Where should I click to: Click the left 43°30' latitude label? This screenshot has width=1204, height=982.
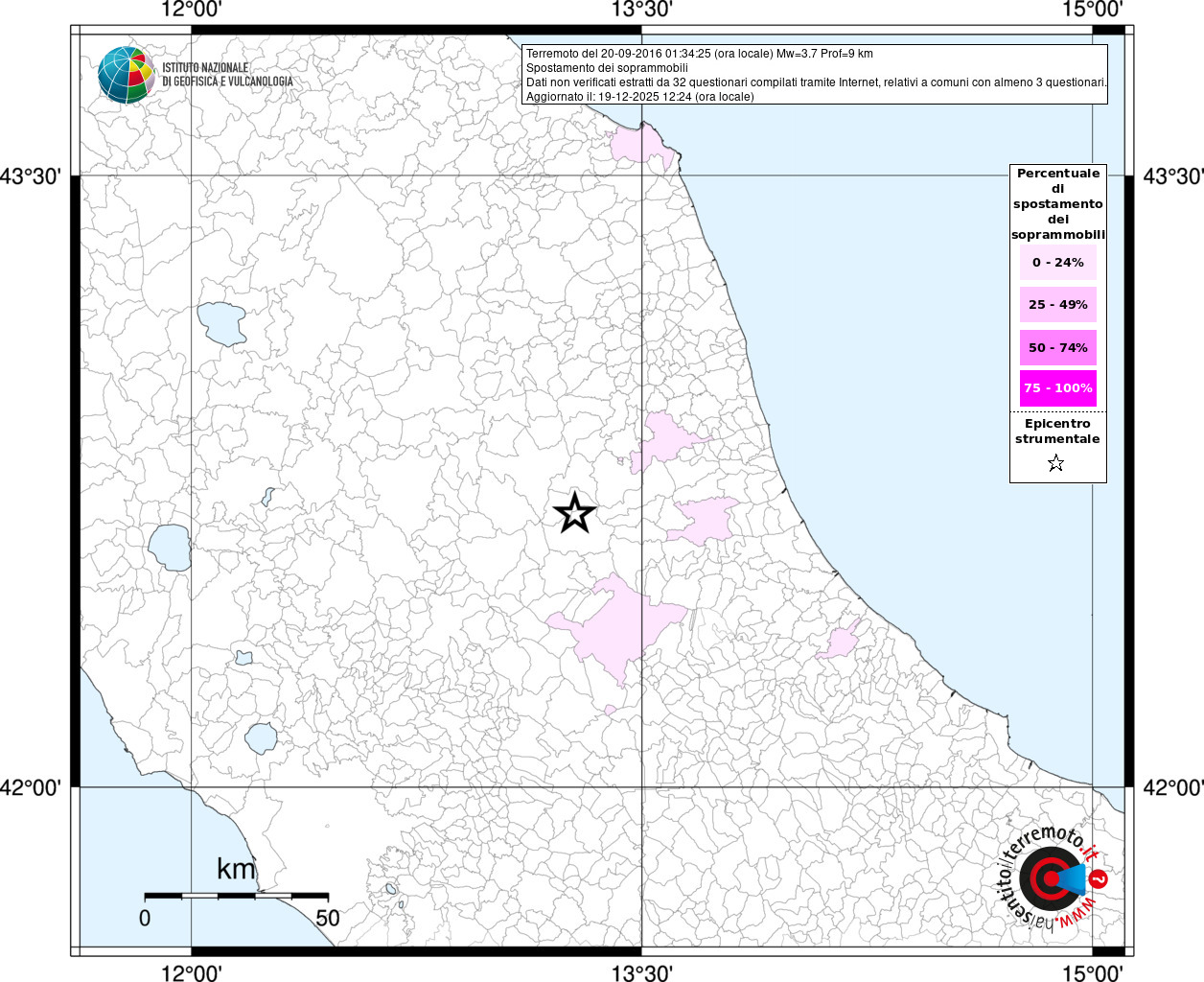click(x=31, y=176)
